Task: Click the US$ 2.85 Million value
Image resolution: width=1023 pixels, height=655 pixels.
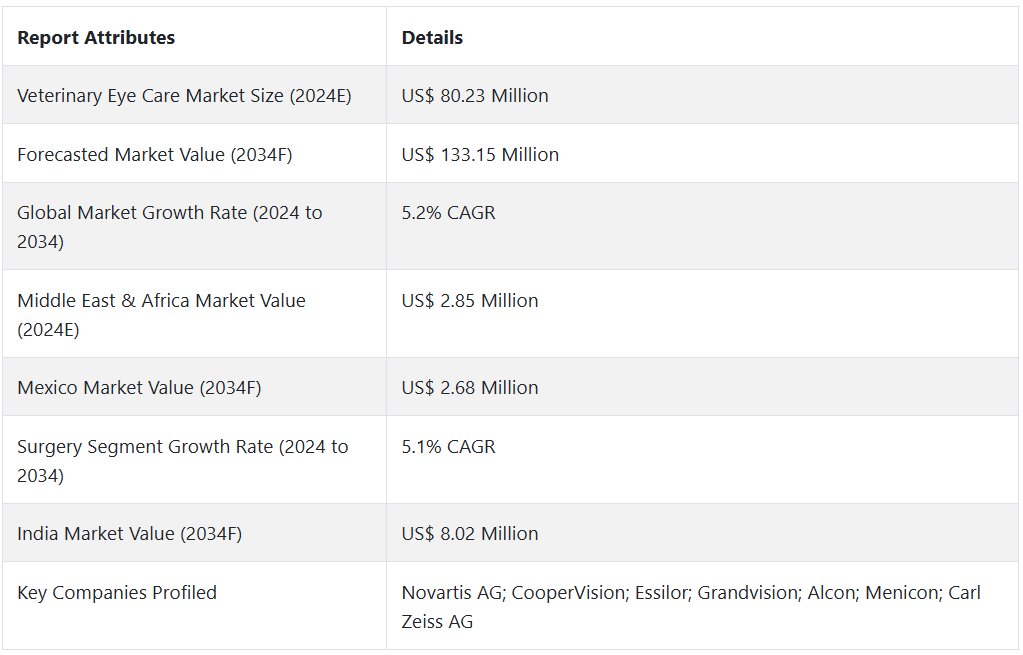Action: pos(470,301)
